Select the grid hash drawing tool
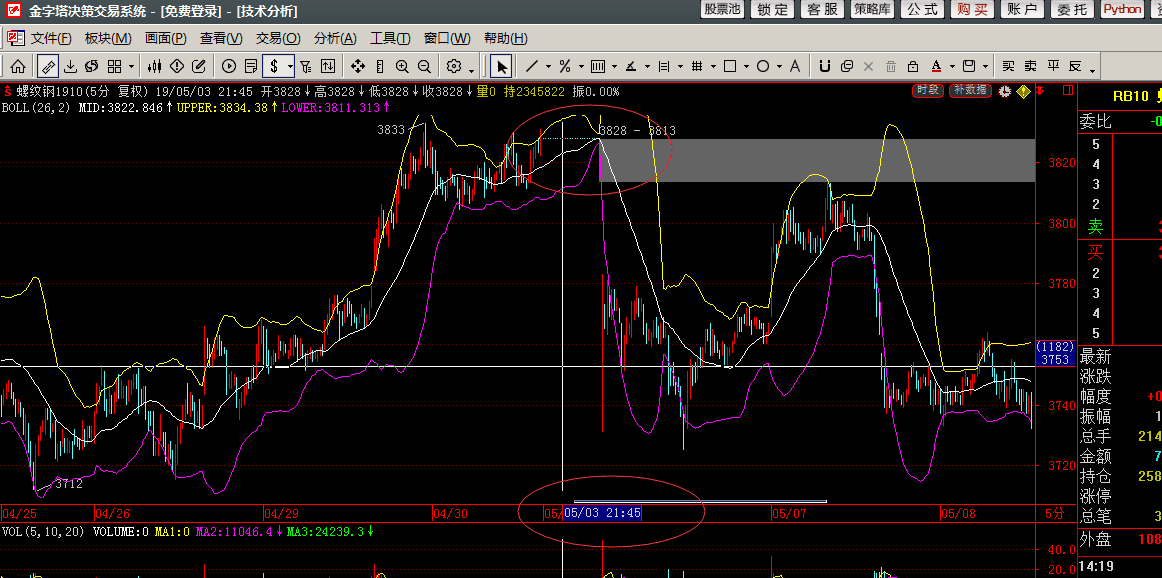1162x578 pixels. point(697,67)
